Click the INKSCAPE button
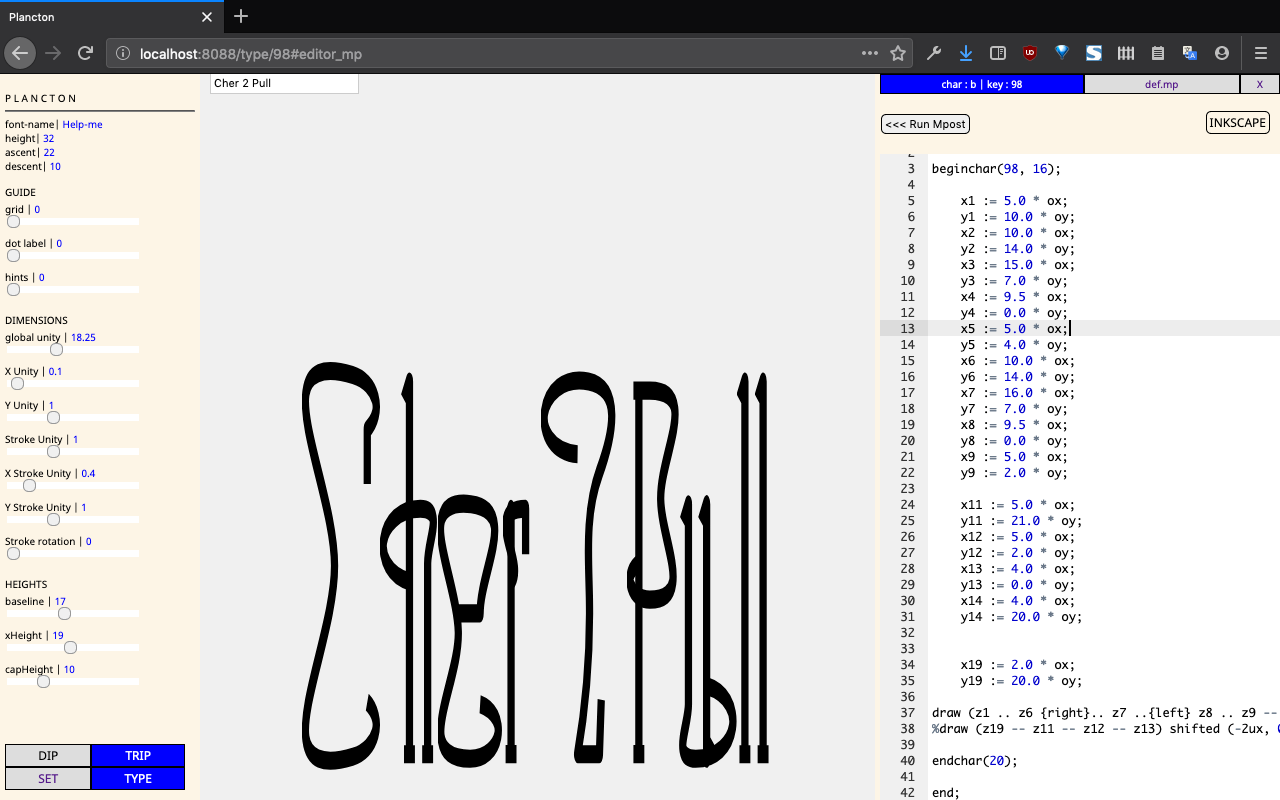Screen dimensions: 1280x800 [1237, 123]
